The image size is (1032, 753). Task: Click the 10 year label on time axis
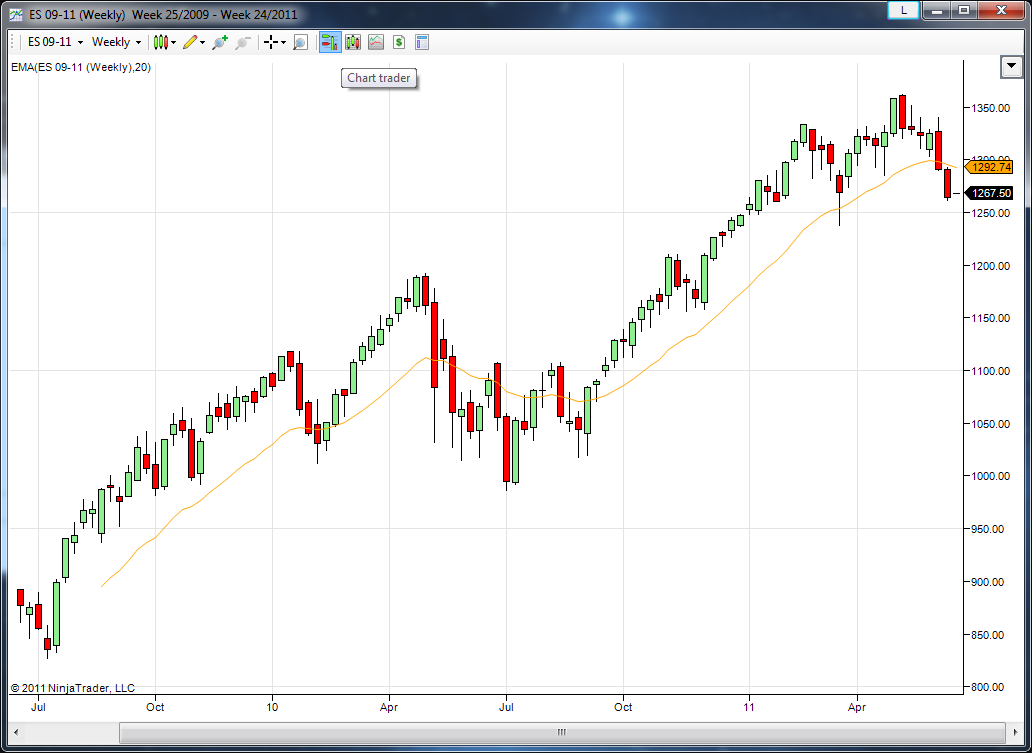point(272,707)
